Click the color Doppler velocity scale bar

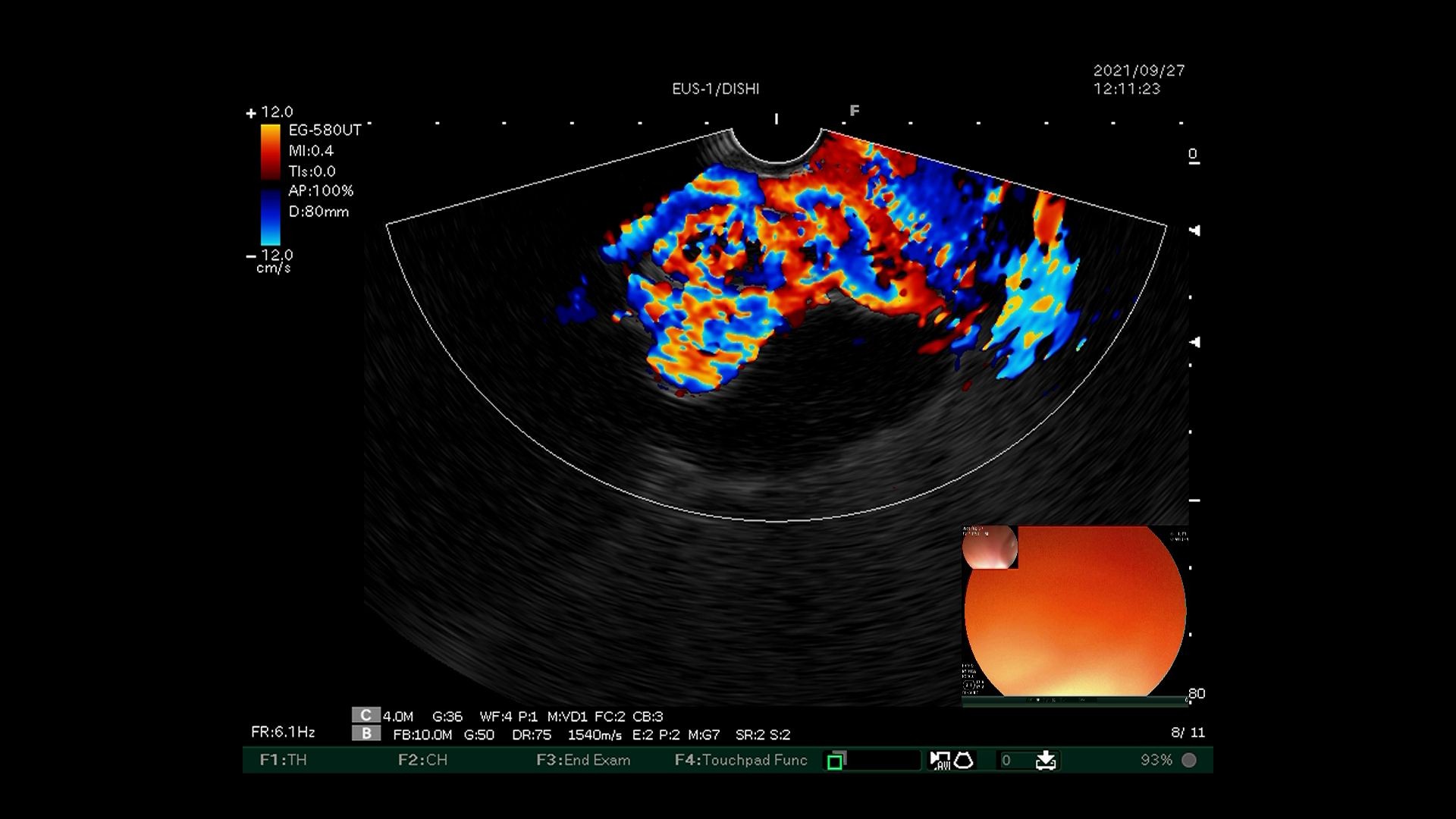271,184
